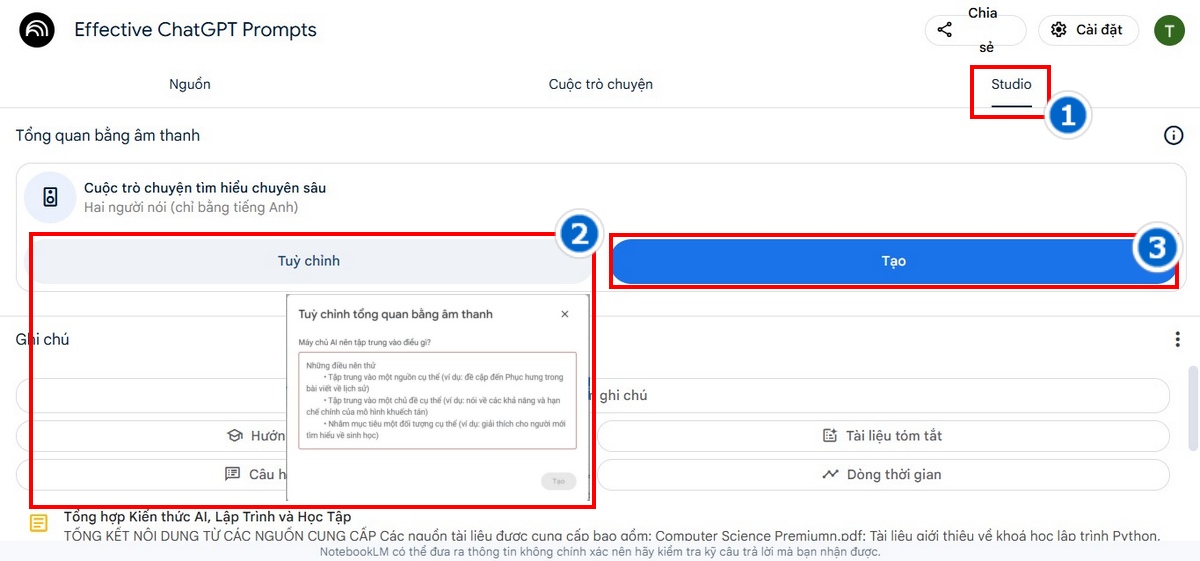Open Cài đặt via the gear icon
Viewport: 1200px width, 561px height.
point(1059,30)
